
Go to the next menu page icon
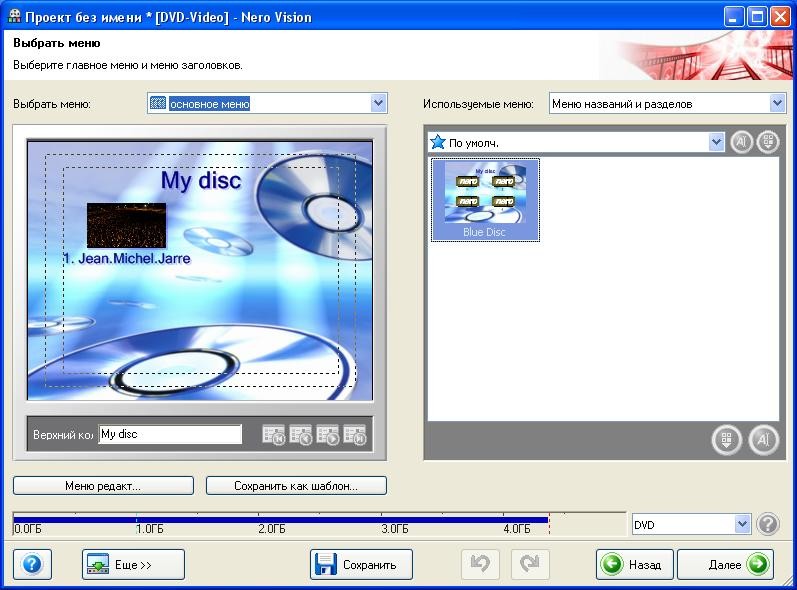click(328, 435)
